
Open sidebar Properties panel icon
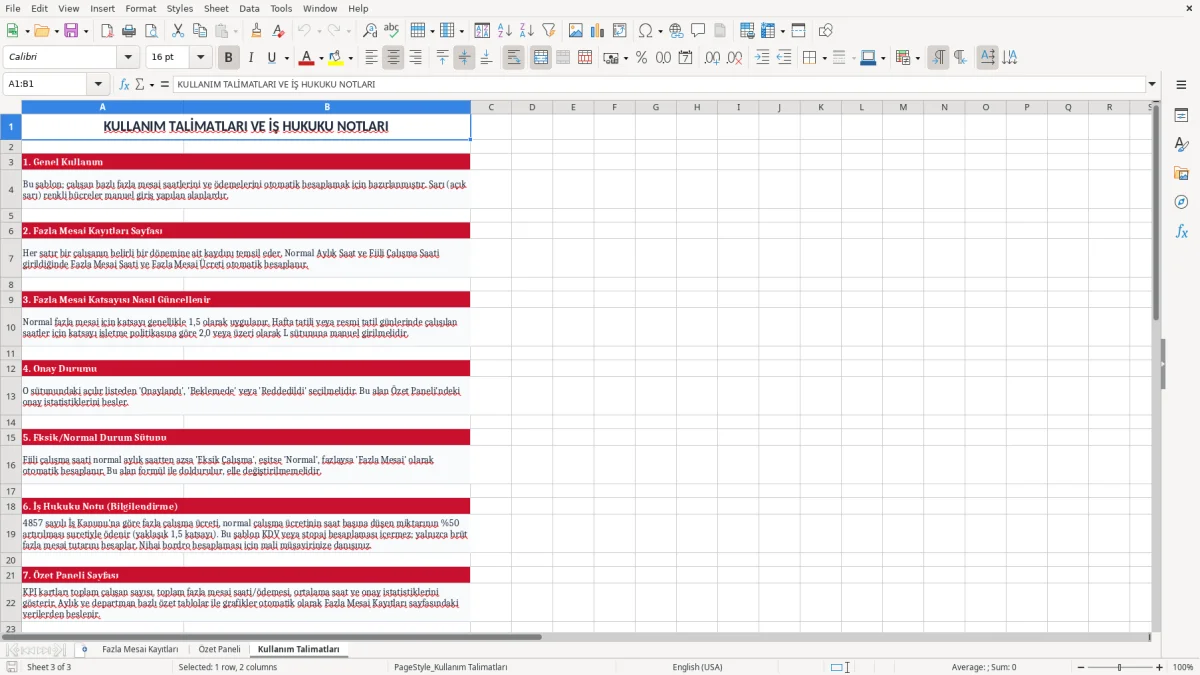[1181, 115]
